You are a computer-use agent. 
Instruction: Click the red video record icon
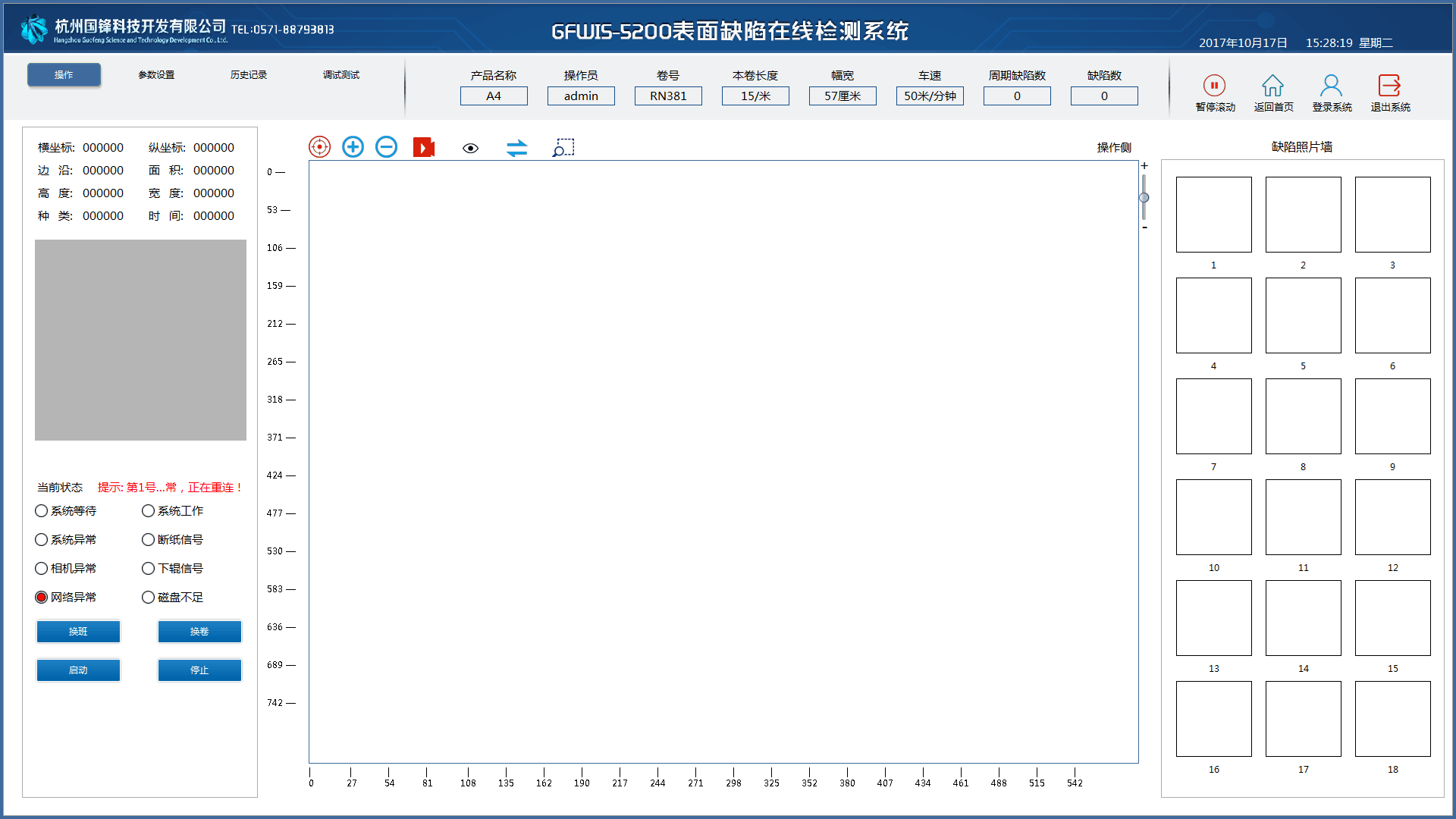(423, 147)
